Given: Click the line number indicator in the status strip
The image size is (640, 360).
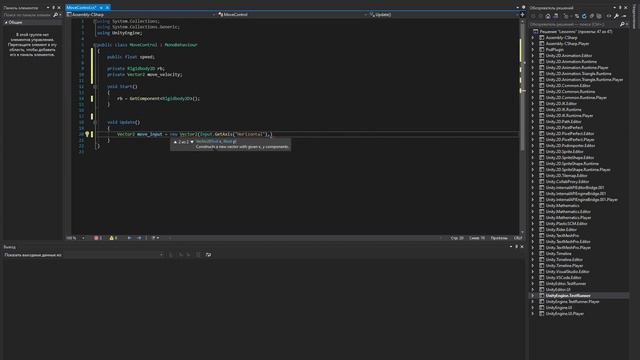Looking at the screenshot, I should click(457, 238).
